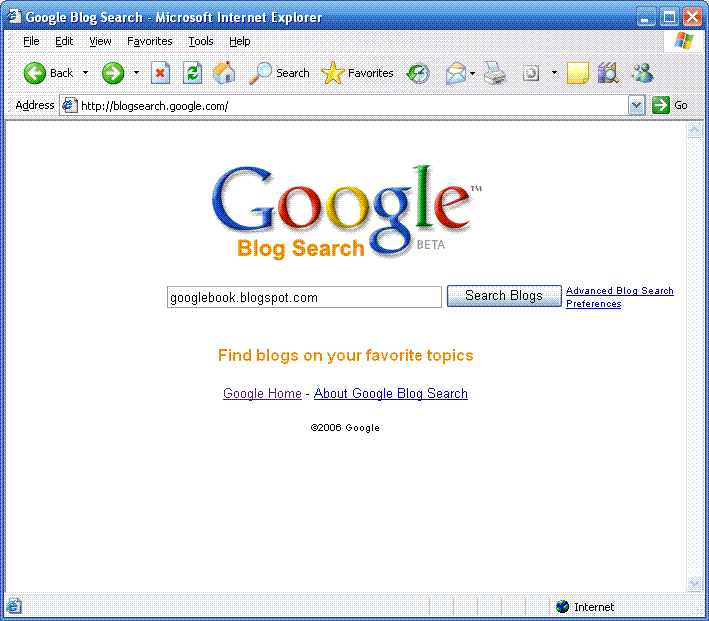Click 'Find blogs on your favorite topics' heading

[345, 356]
